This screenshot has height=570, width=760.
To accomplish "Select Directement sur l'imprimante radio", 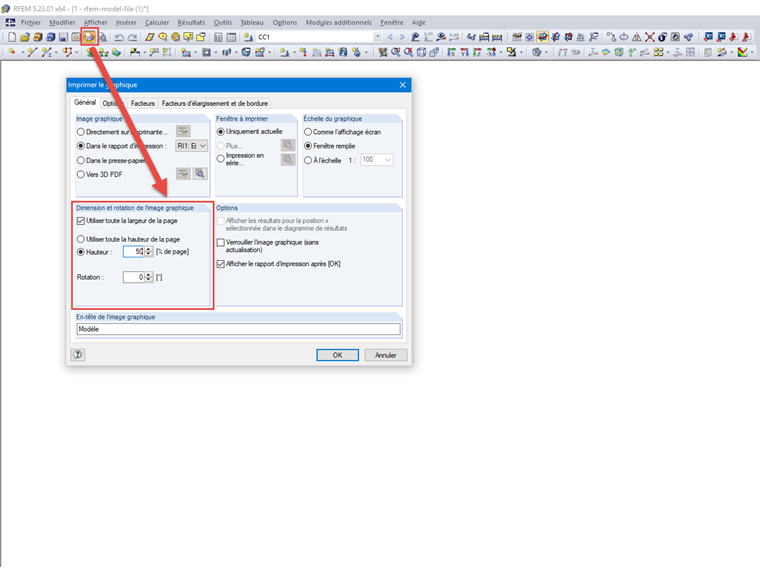I will pyautogui.click(x=81, y=132).
